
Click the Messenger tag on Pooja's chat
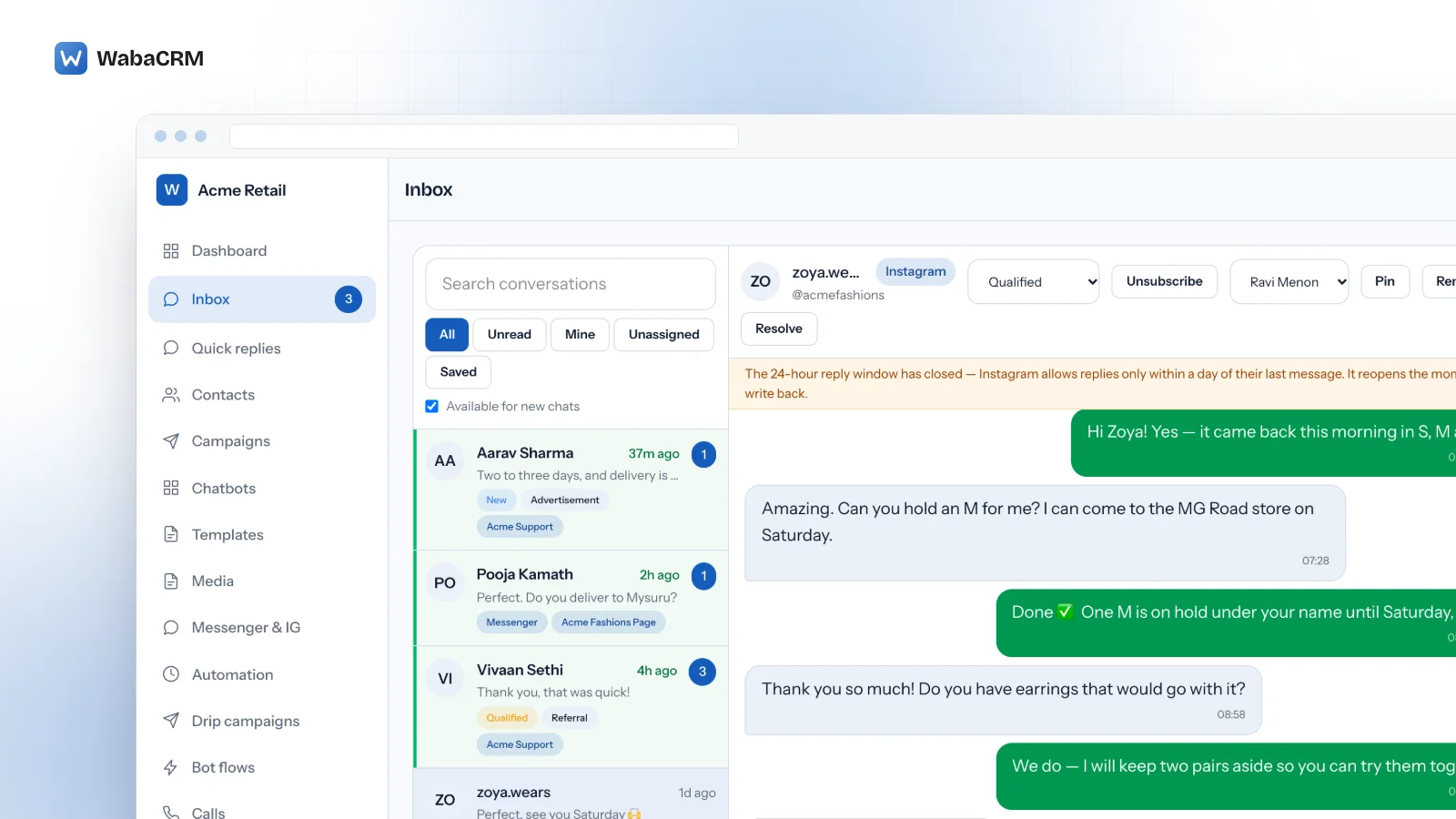tap(511, 622)
